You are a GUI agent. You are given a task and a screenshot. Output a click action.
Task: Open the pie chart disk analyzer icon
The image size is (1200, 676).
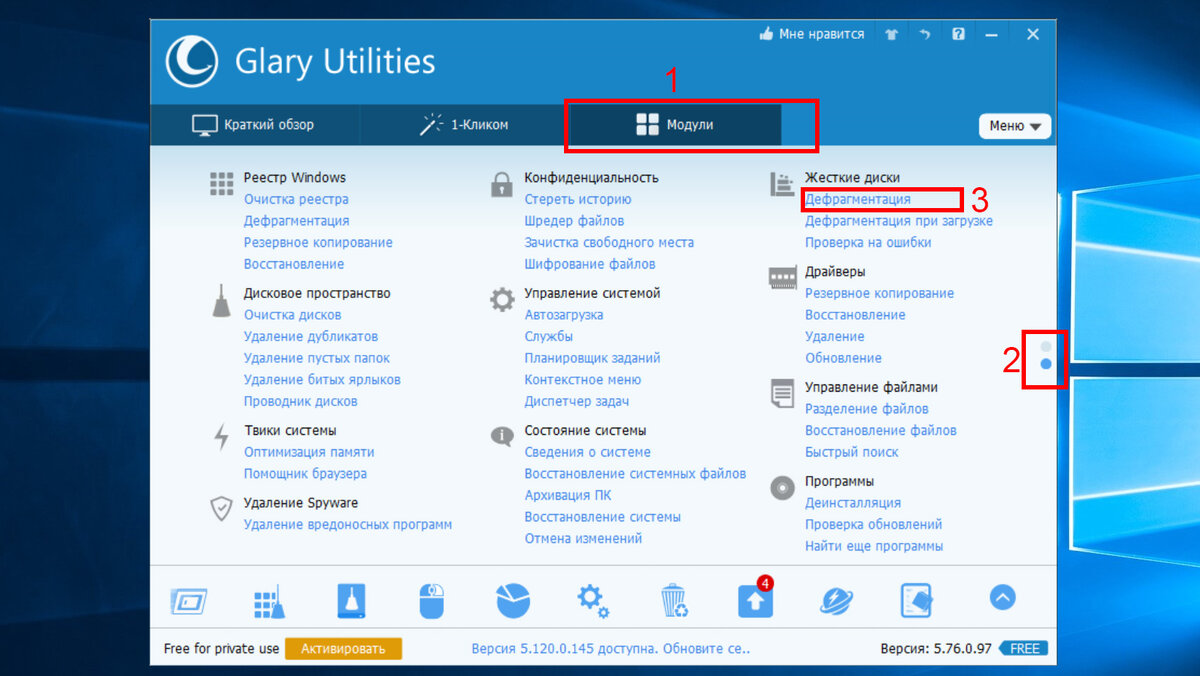513,599
